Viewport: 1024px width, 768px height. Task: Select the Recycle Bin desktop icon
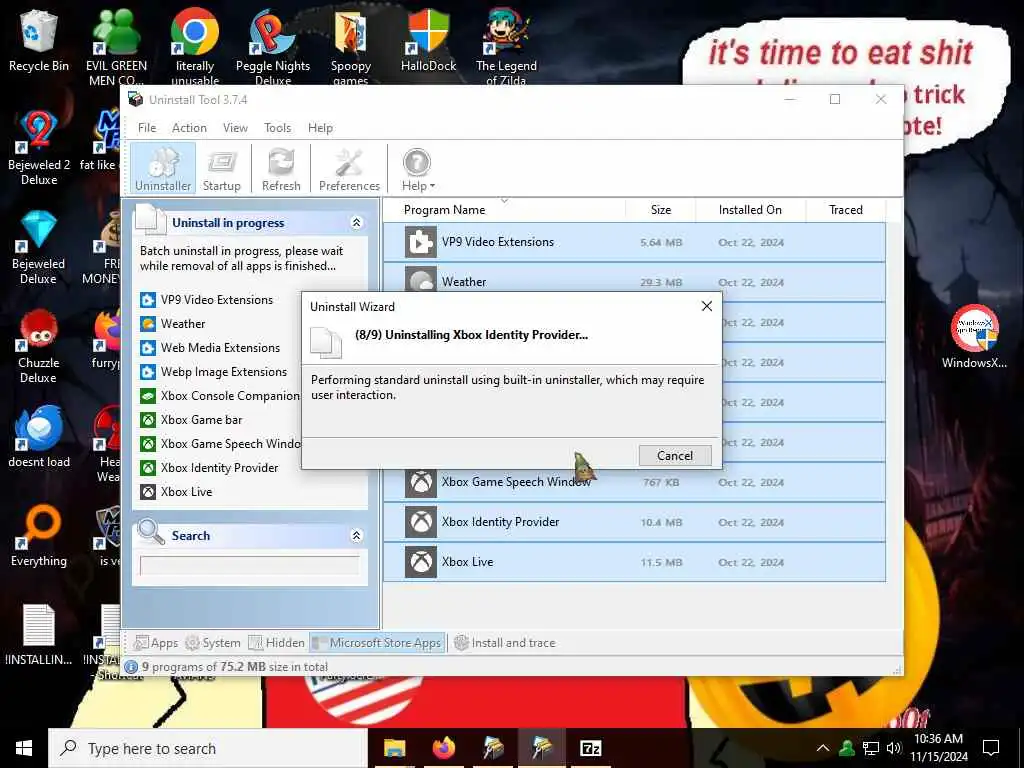[39, 40]
